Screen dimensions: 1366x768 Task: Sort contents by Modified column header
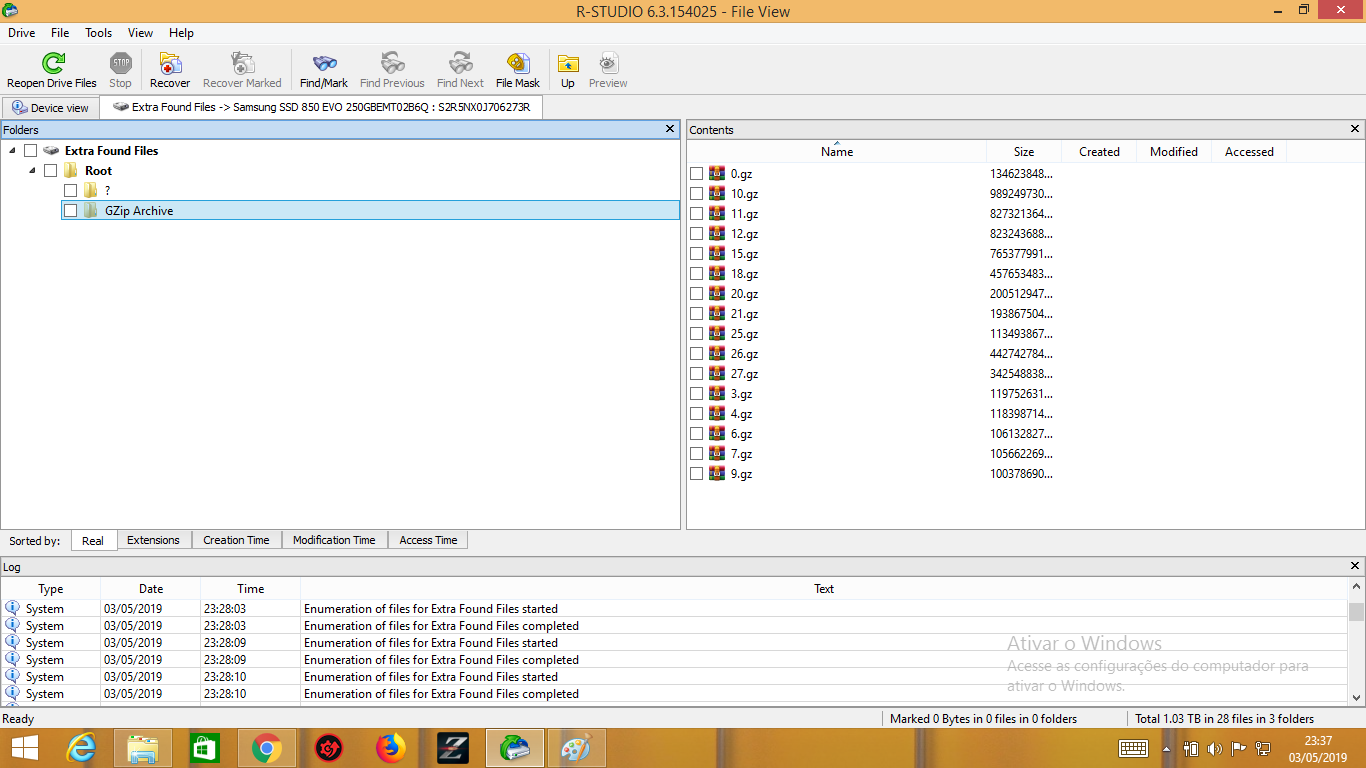(x=1174, y=152)
